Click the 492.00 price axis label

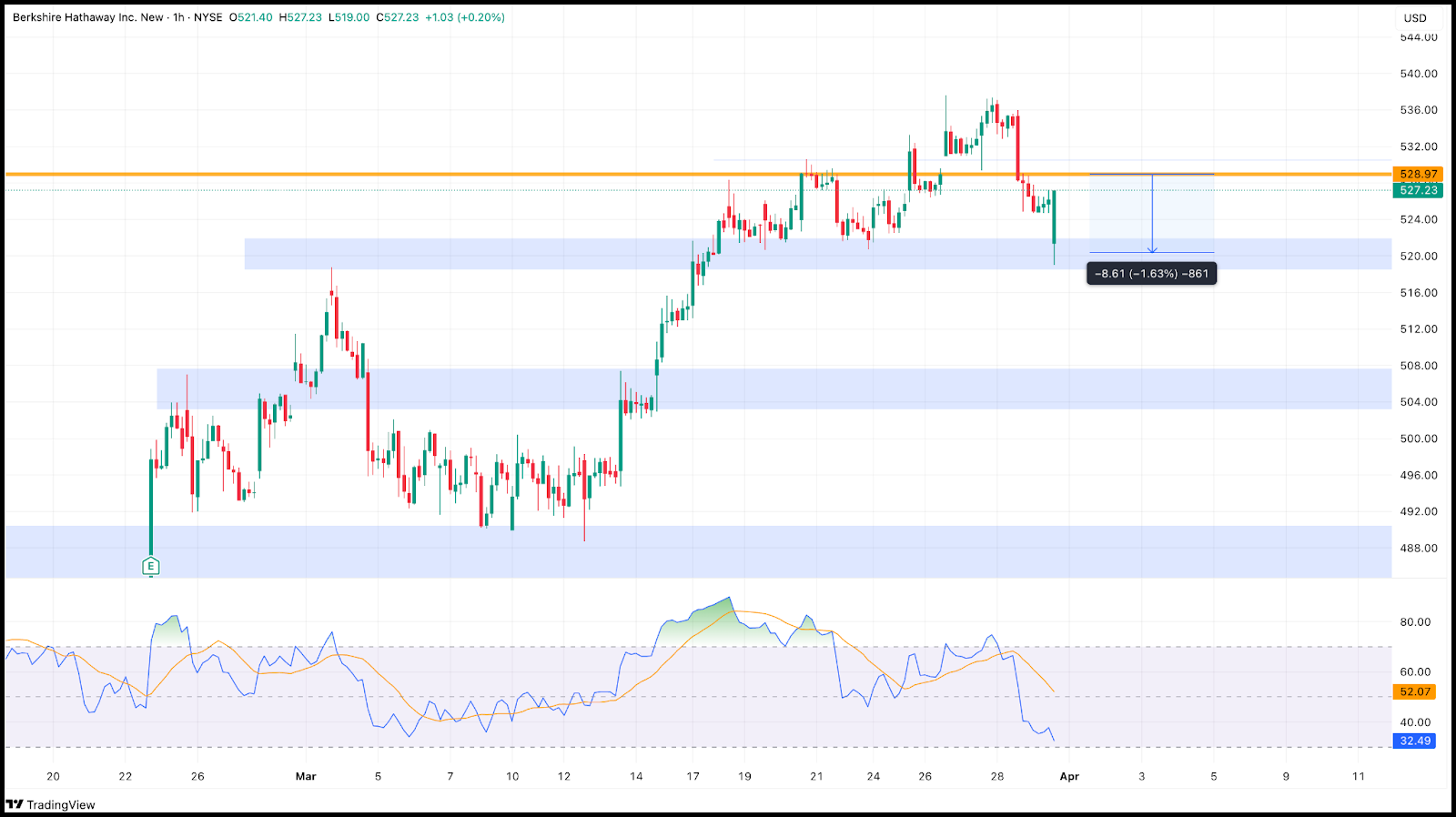1419,511
